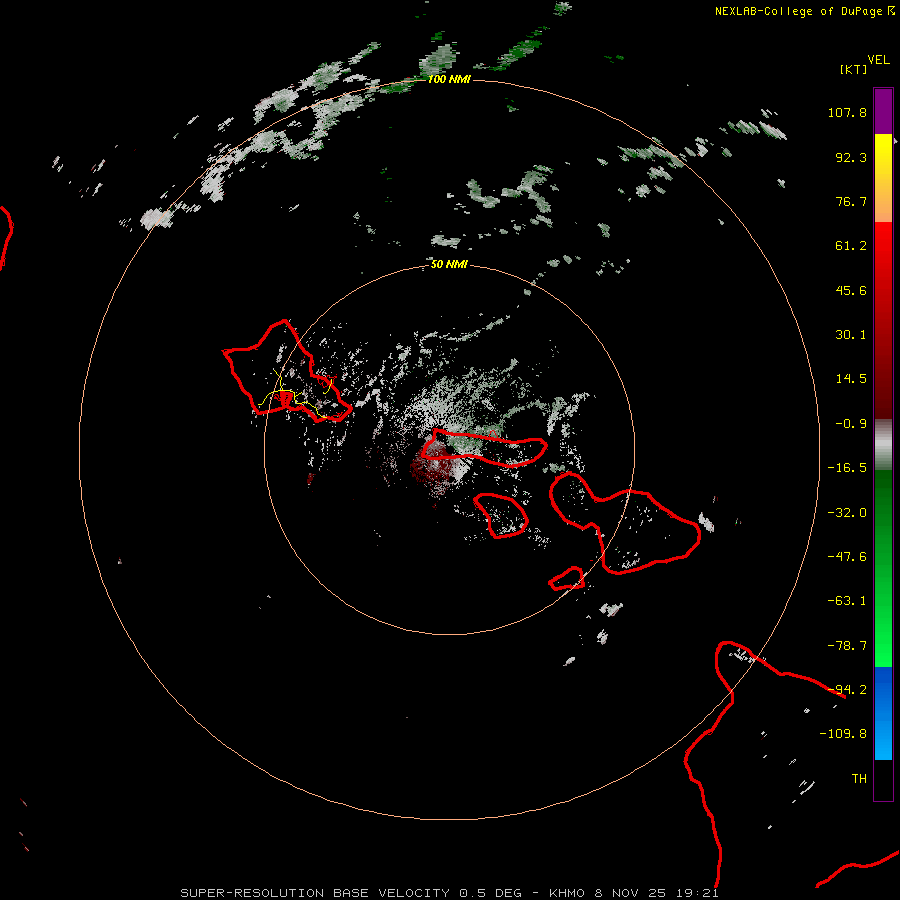Choose the -47.6 legend value
This screenshot has height=900, width=900.
(x=847, y=557)
